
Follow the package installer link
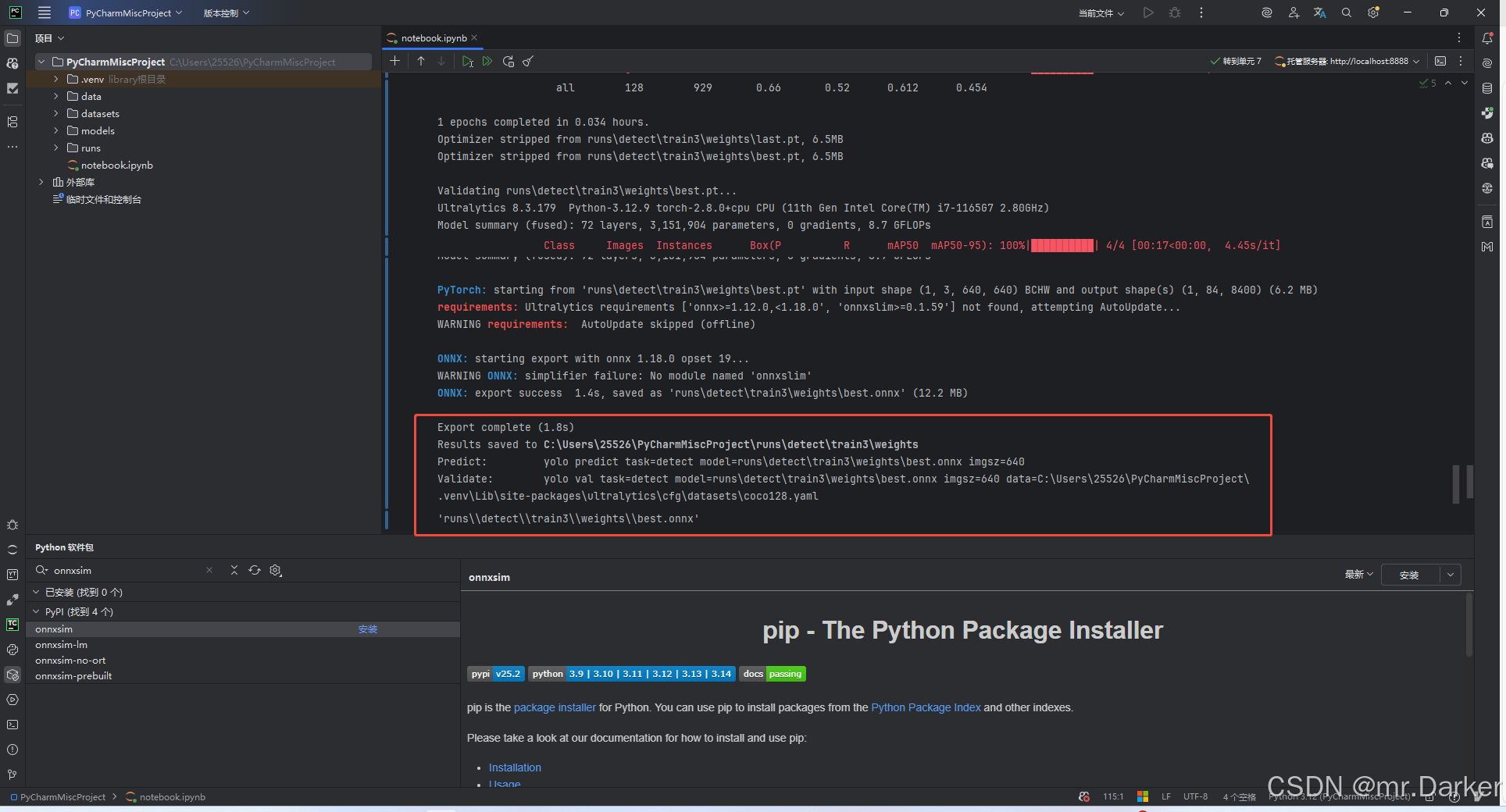[x=555, y=707]
